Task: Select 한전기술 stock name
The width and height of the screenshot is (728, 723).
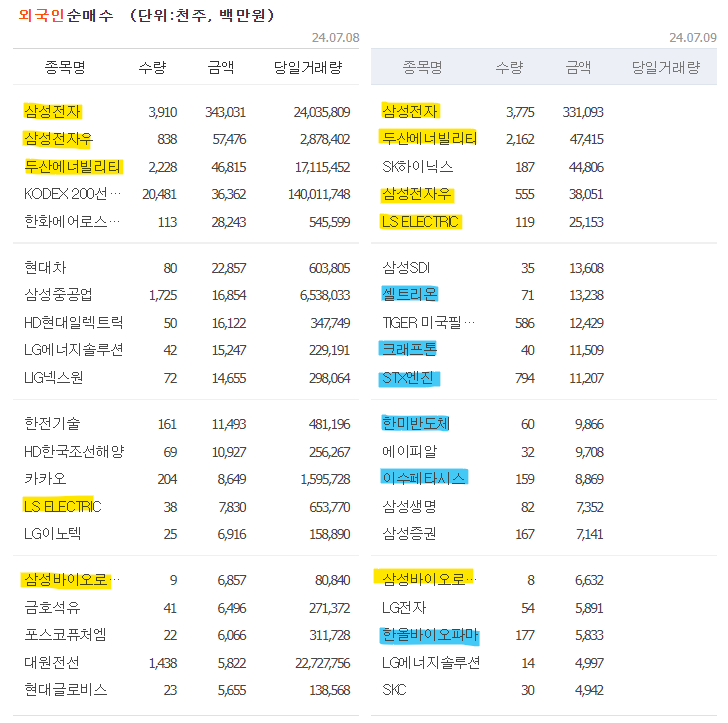Action: 52,423
